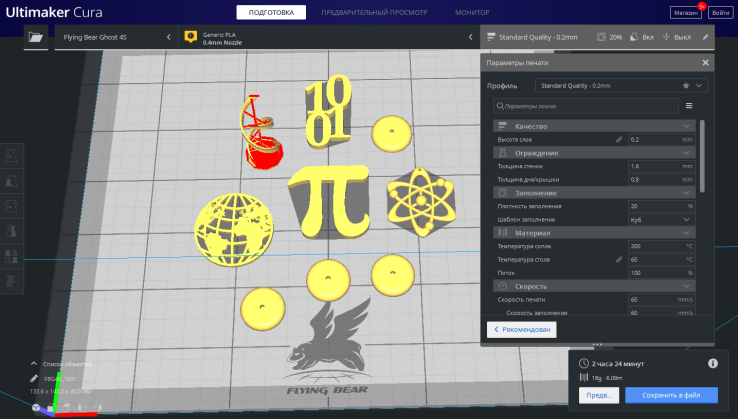Click the star icon next to profile
This screenshot has width=738, height=419.
[685, 86]
